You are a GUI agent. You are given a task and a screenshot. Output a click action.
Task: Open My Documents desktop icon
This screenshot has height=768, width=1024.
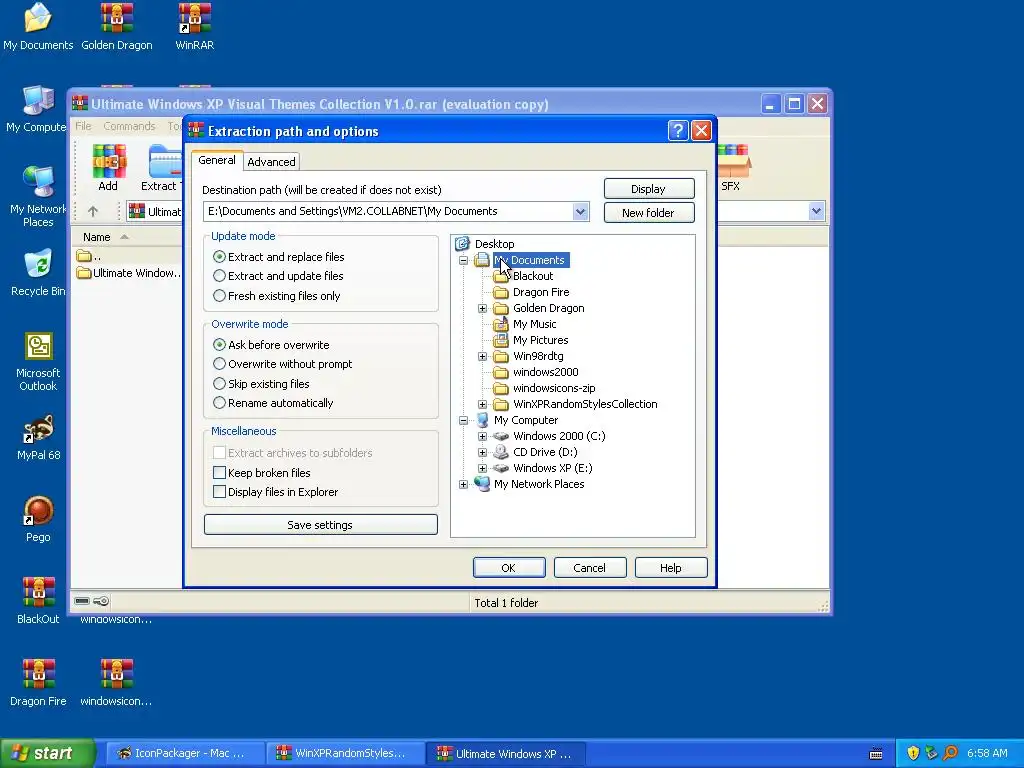point(38,26)
